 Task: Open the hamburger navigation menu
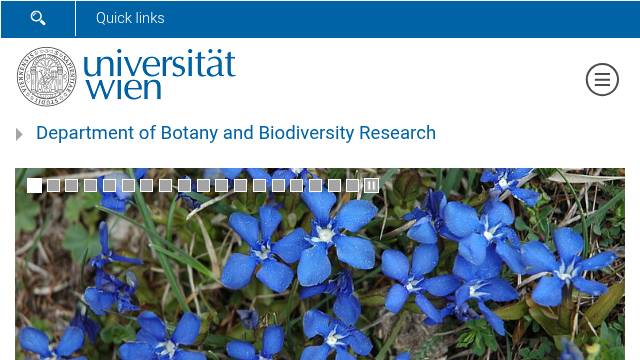click(x=602, y=80)
